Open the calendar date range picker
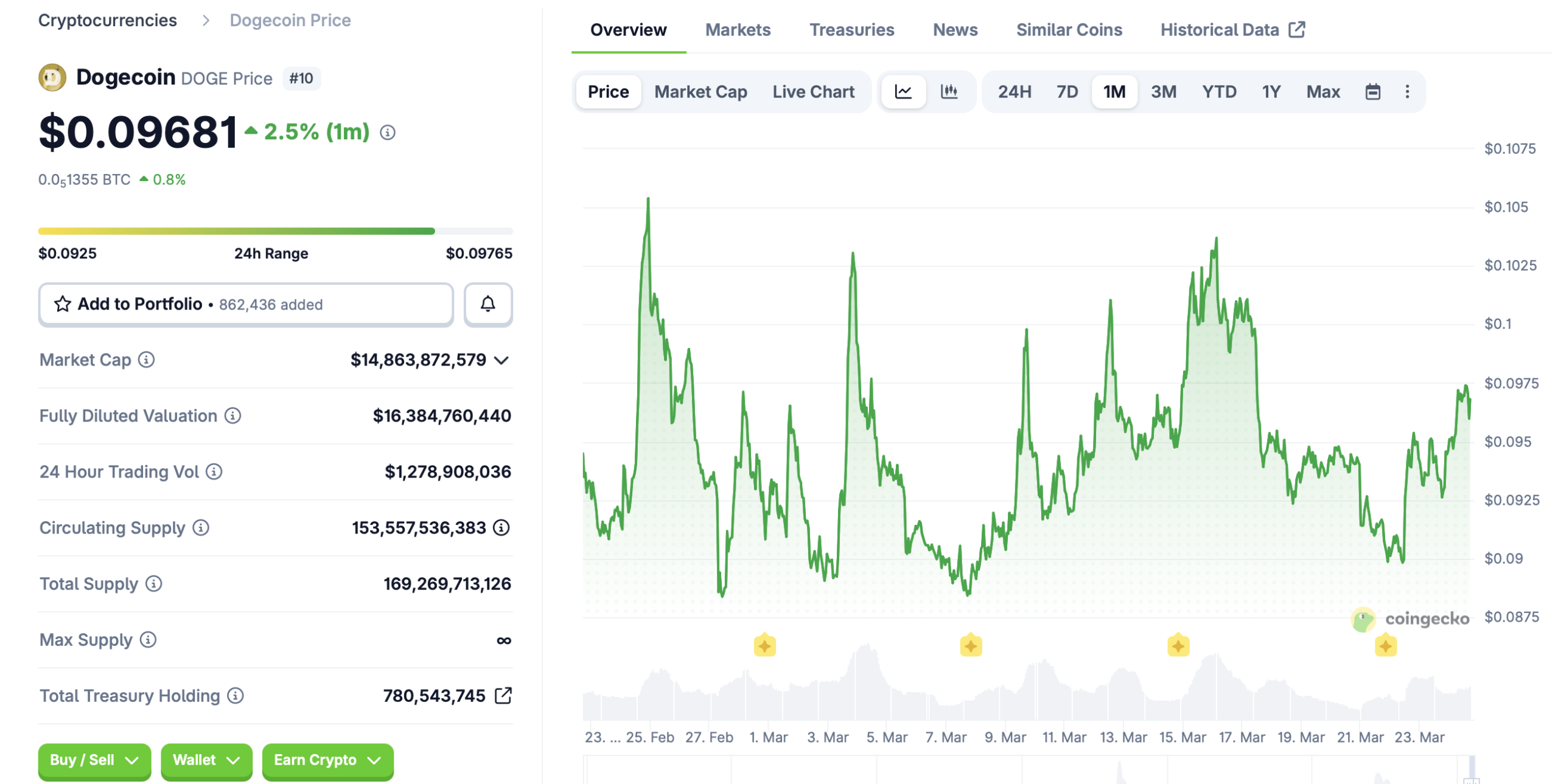The width and height of the screenshot is (1558, 784). click(x=1373, y=91)
